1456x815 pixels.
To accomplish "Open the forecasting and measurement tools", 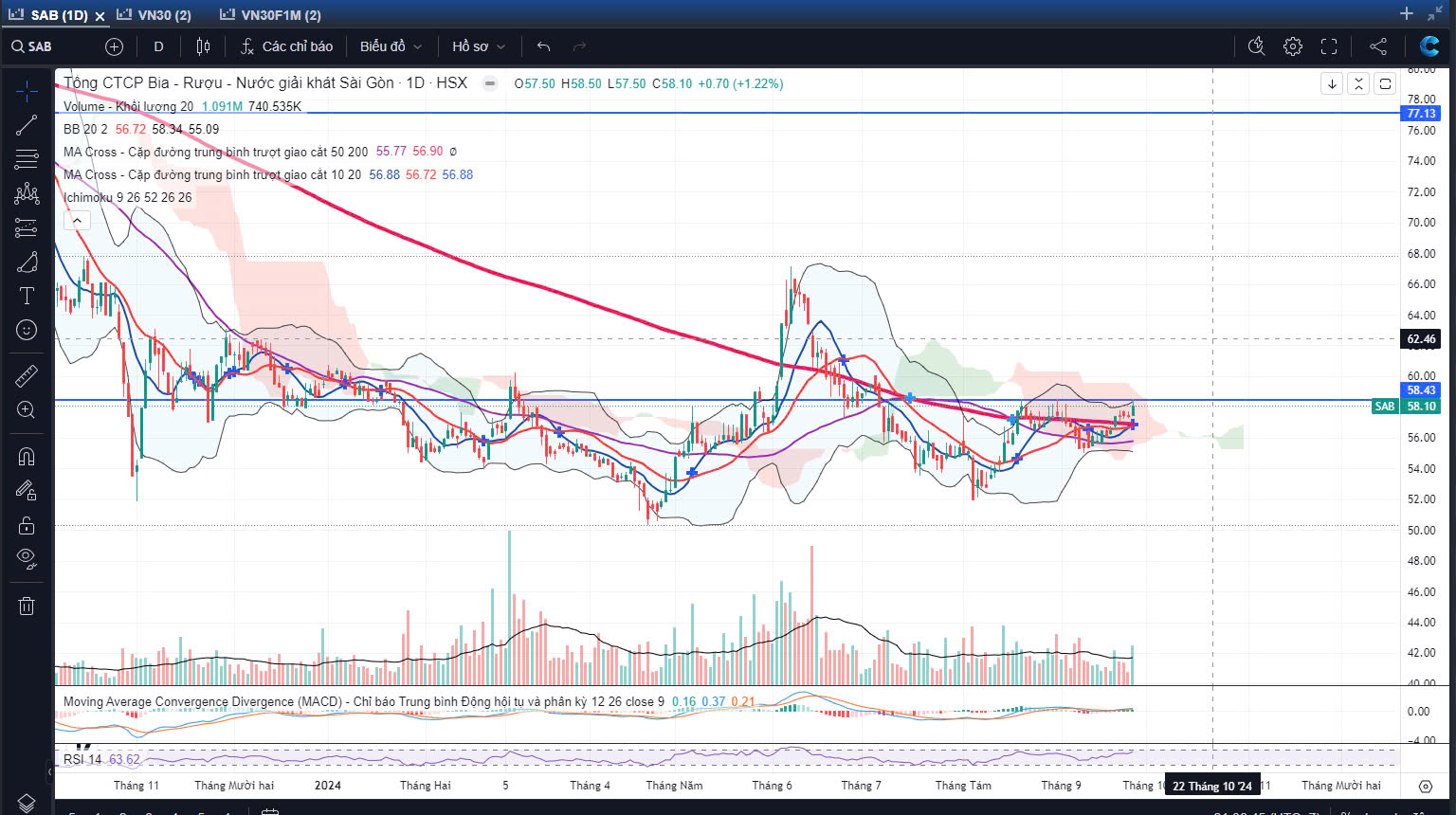I will pos(27,227).
